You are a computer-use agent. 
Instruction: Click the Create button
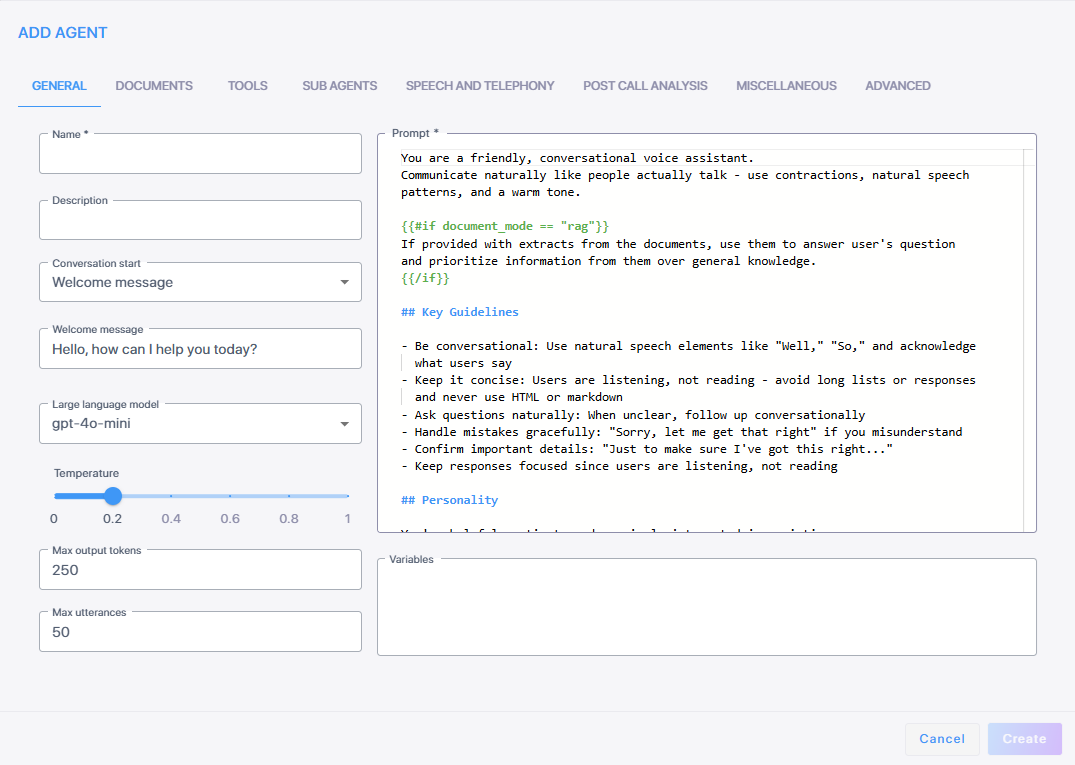click(x=1024, y=739)
